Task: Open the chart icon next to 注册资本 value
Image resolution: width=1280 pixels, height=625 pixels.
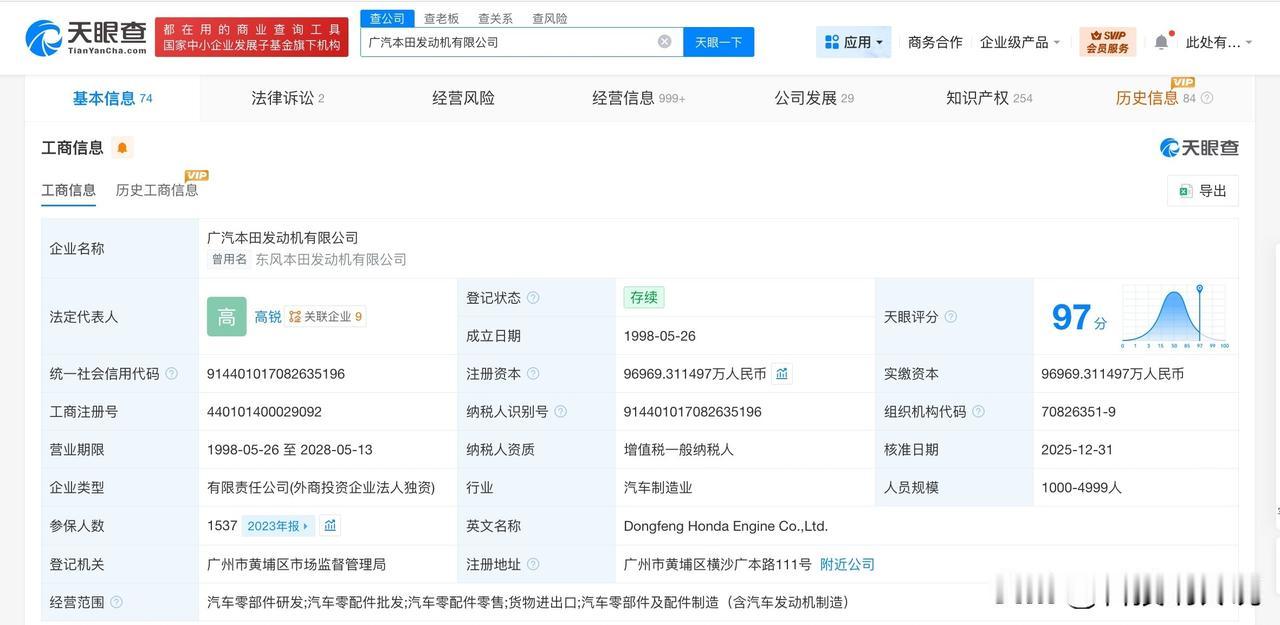Action: (x=782, y=374)
